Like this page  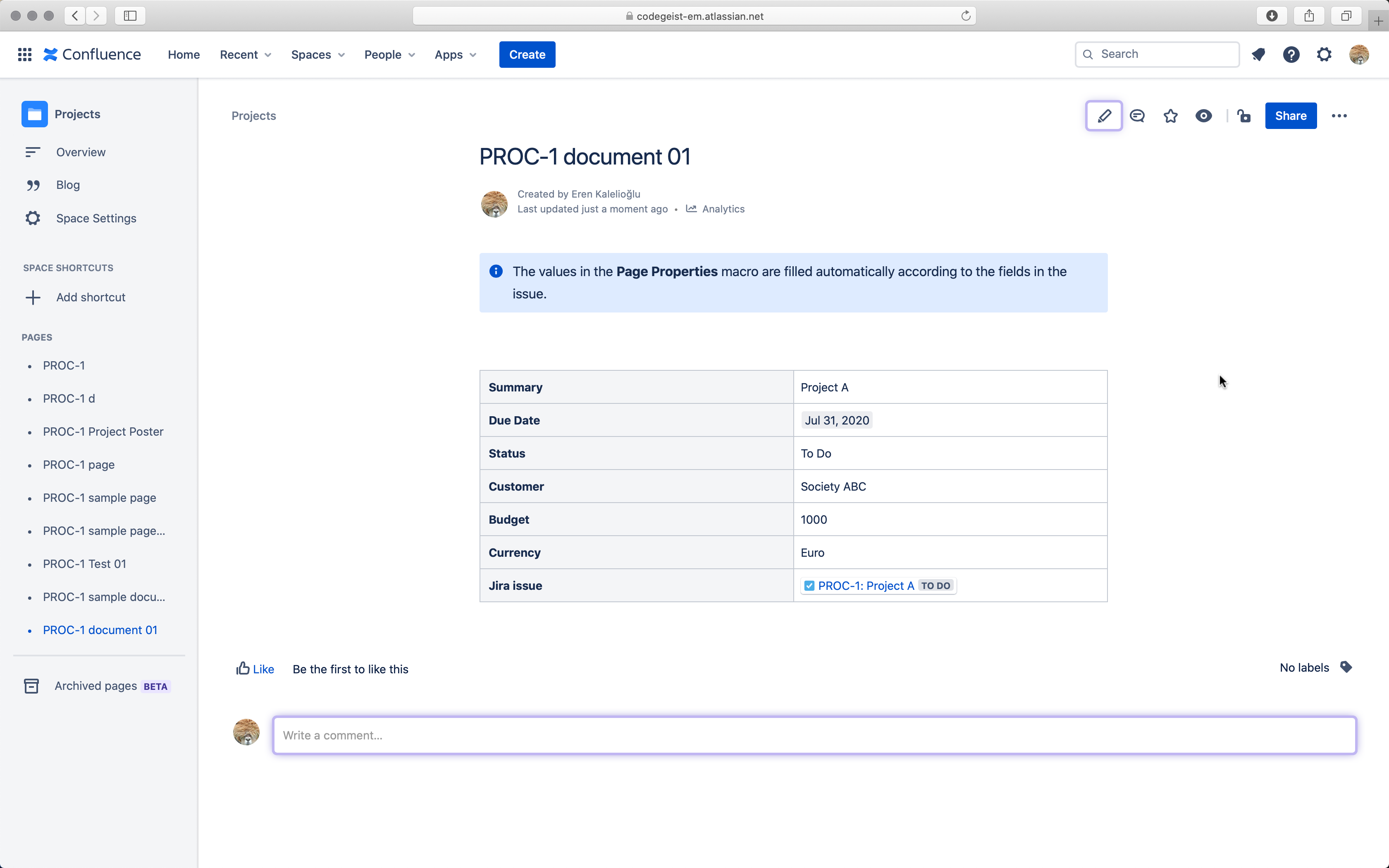[x=255, y=669]
